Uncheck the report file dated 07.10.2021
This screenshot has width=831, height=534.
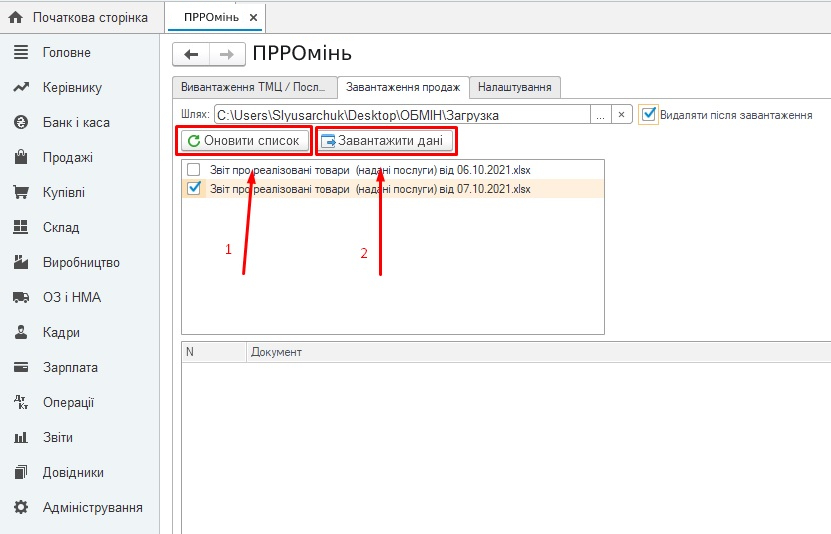194,188
